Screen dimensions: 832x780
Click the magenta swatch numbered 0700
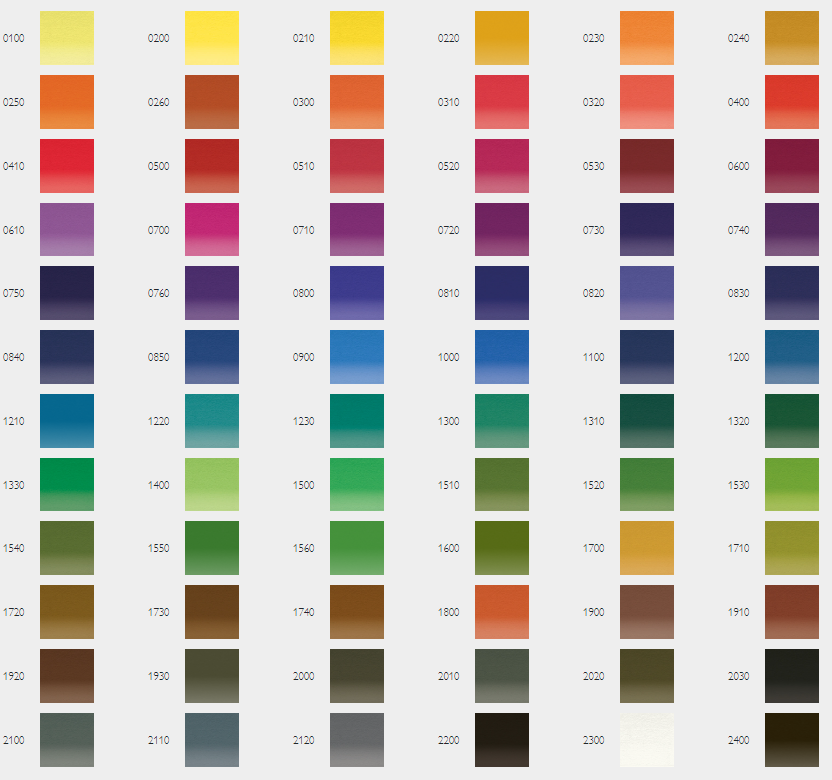pyautogui.click(x=212, y=230)
